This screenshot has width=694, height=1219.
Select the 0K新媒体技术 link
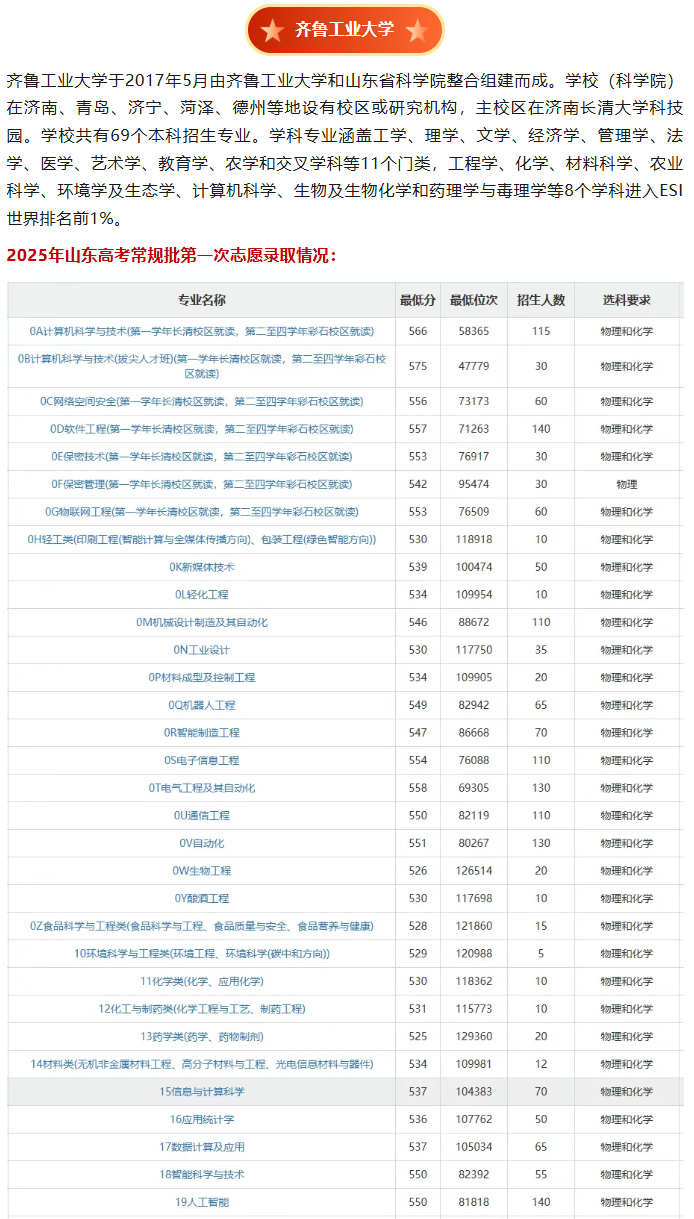coord(202,567)
